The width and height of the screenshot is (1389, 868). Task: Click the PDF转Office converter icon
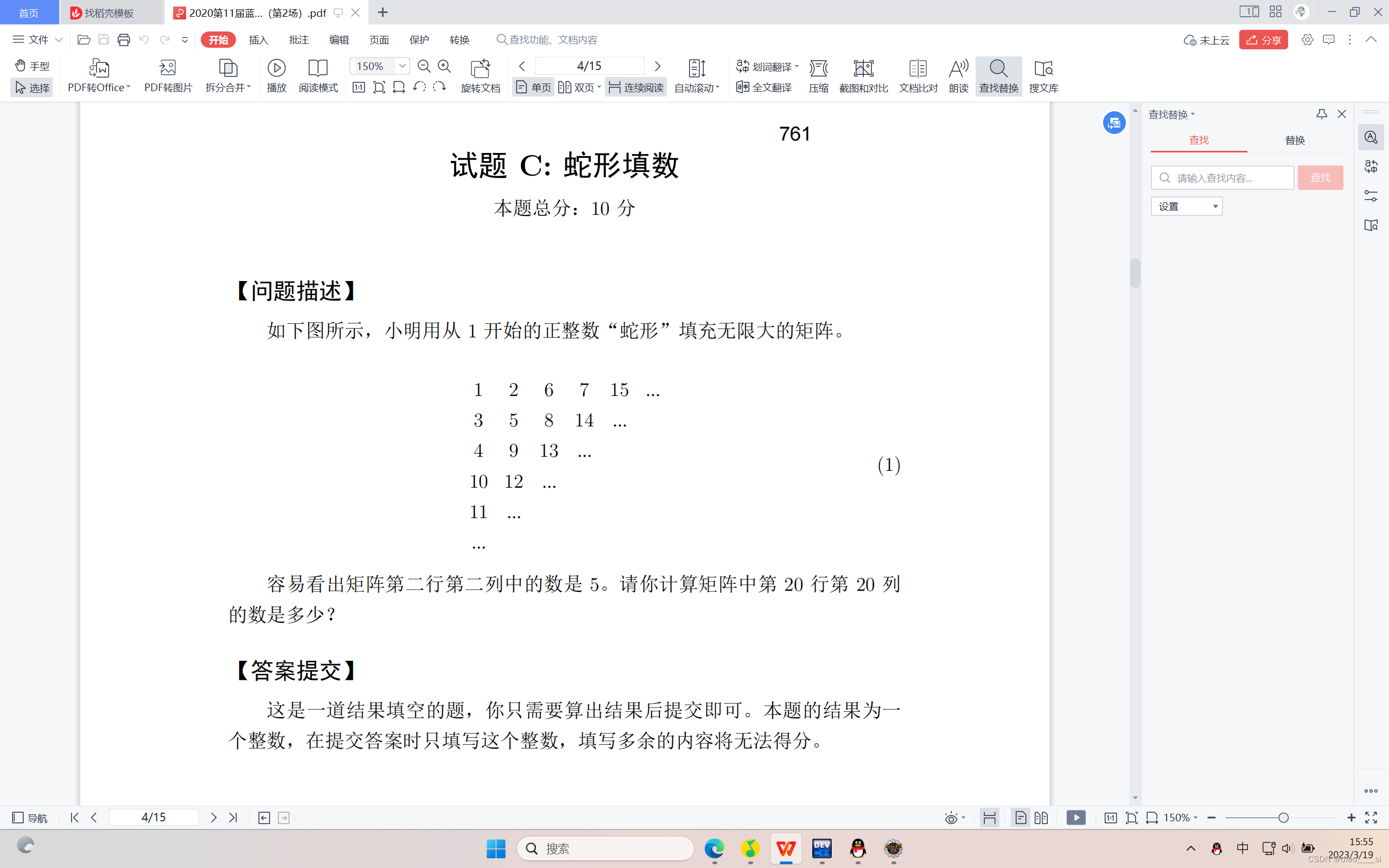99,68
